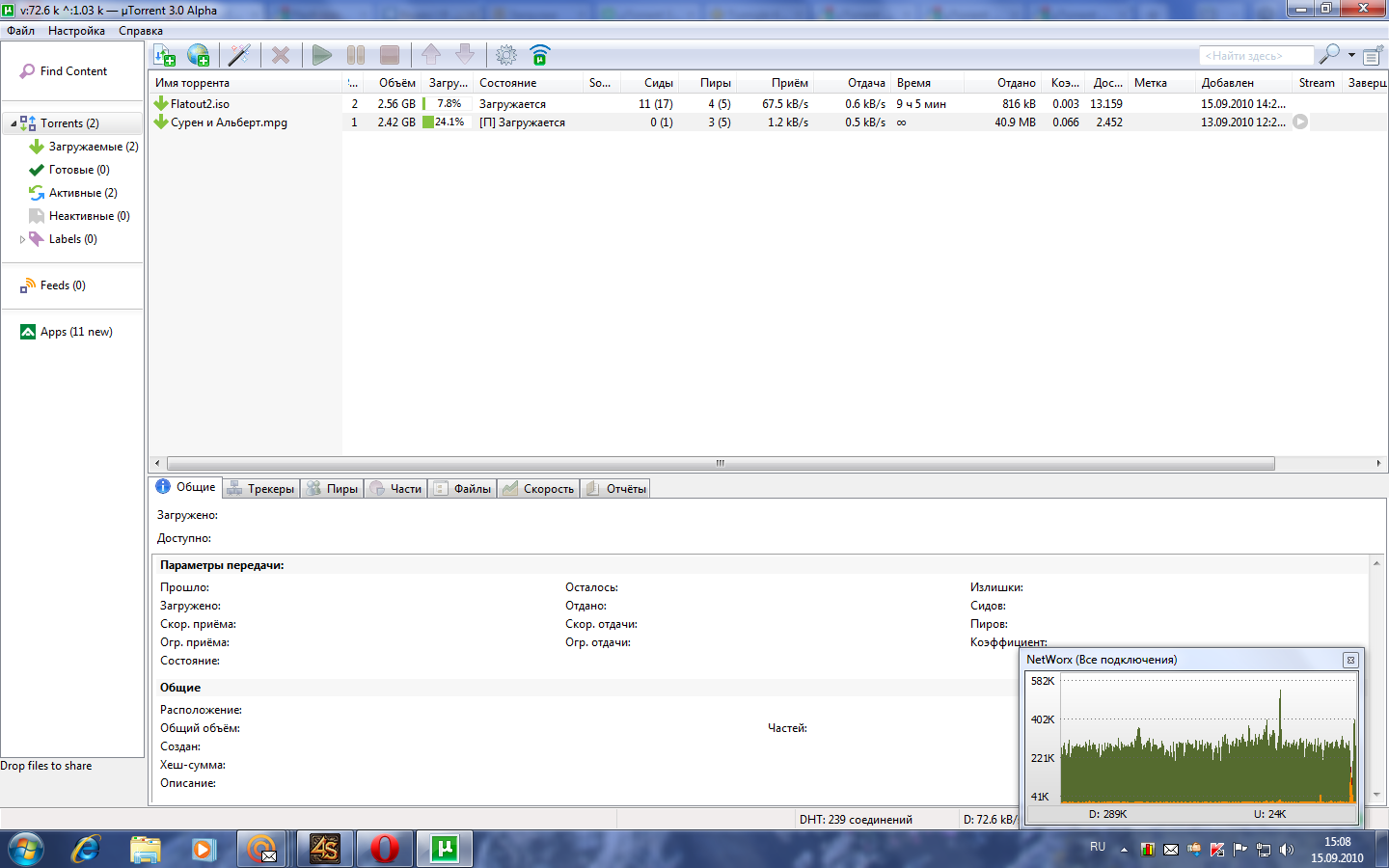
Task: Open the Файл menu
Action: [x=20, y=31]
